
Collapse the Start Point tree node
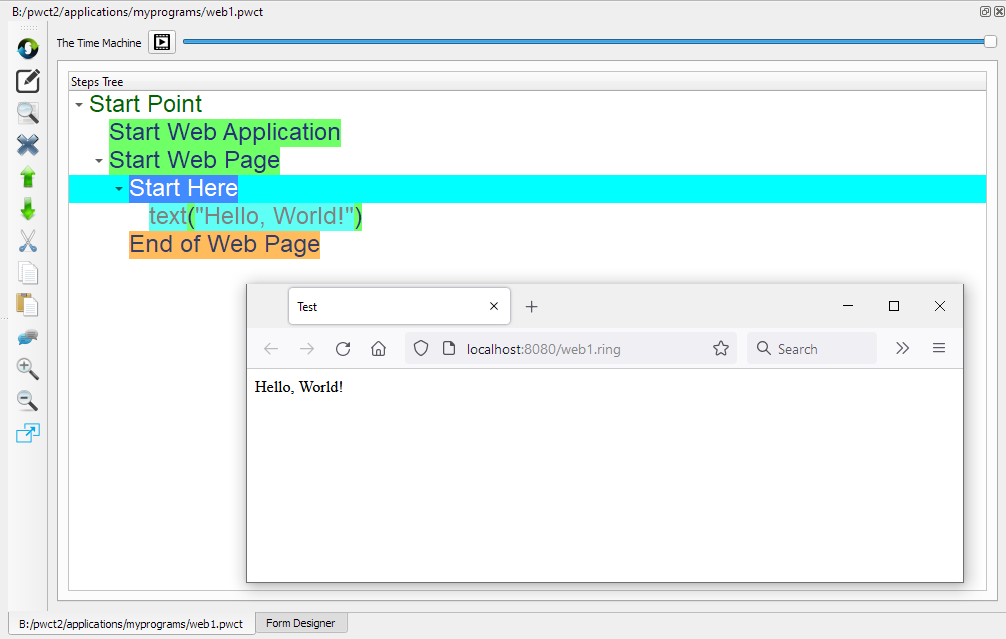(x=79, y=105)
